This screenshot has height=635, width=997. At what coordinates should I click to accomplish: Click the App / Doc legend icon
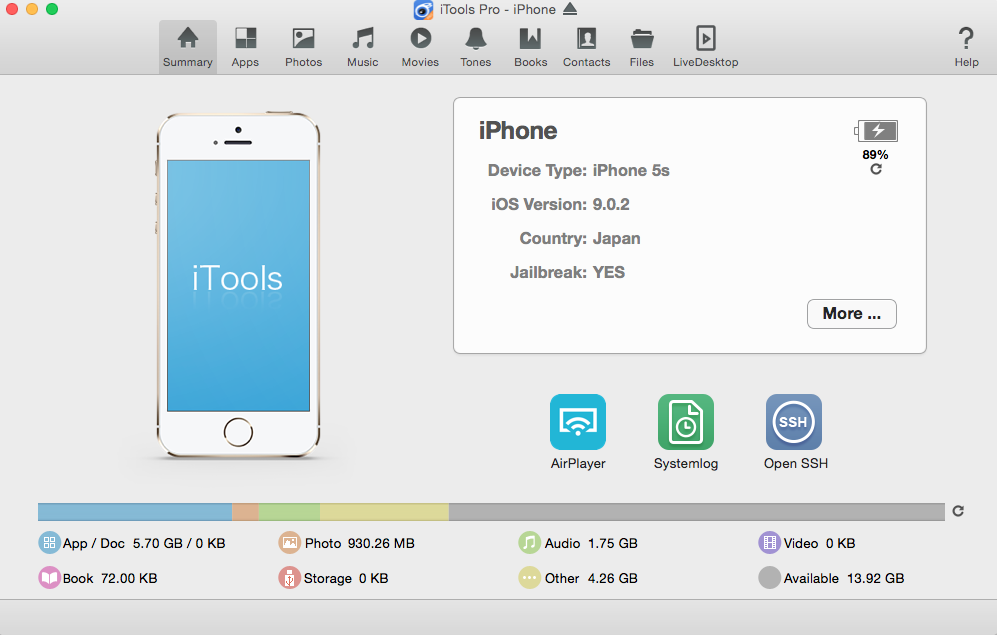click(x=49, y=543)
